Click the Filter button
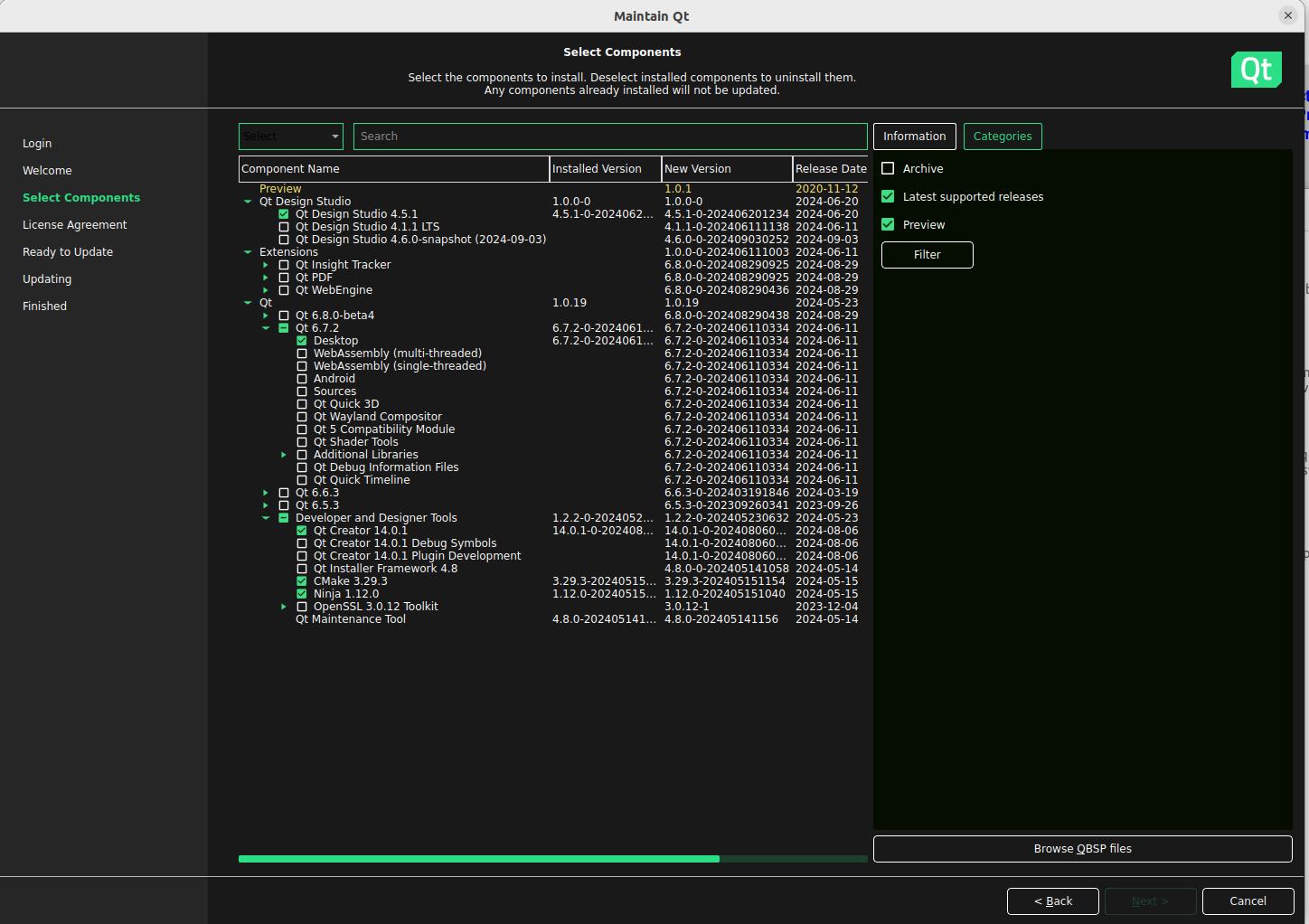The width and height of the screenshot is (1309, 924). pyautogui.click(x=928, y=255)
